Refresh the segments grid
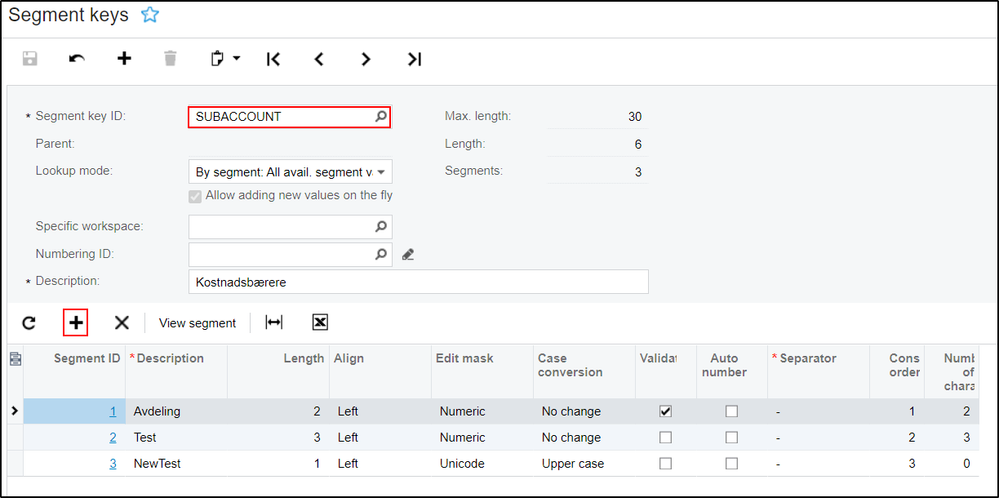The image size is (999, 498). pyautogui.click(x=29, y=322)
